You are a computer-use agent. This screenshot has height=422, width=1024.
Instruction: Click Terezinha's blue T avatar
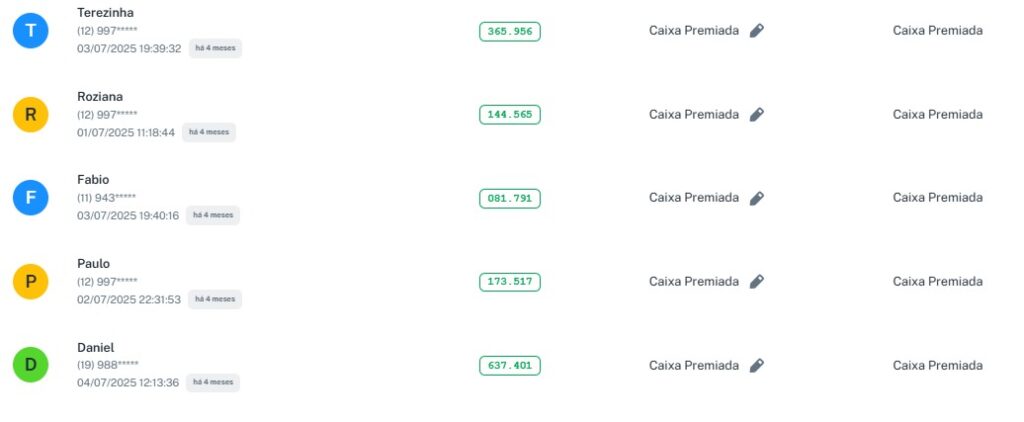[30, 31]
